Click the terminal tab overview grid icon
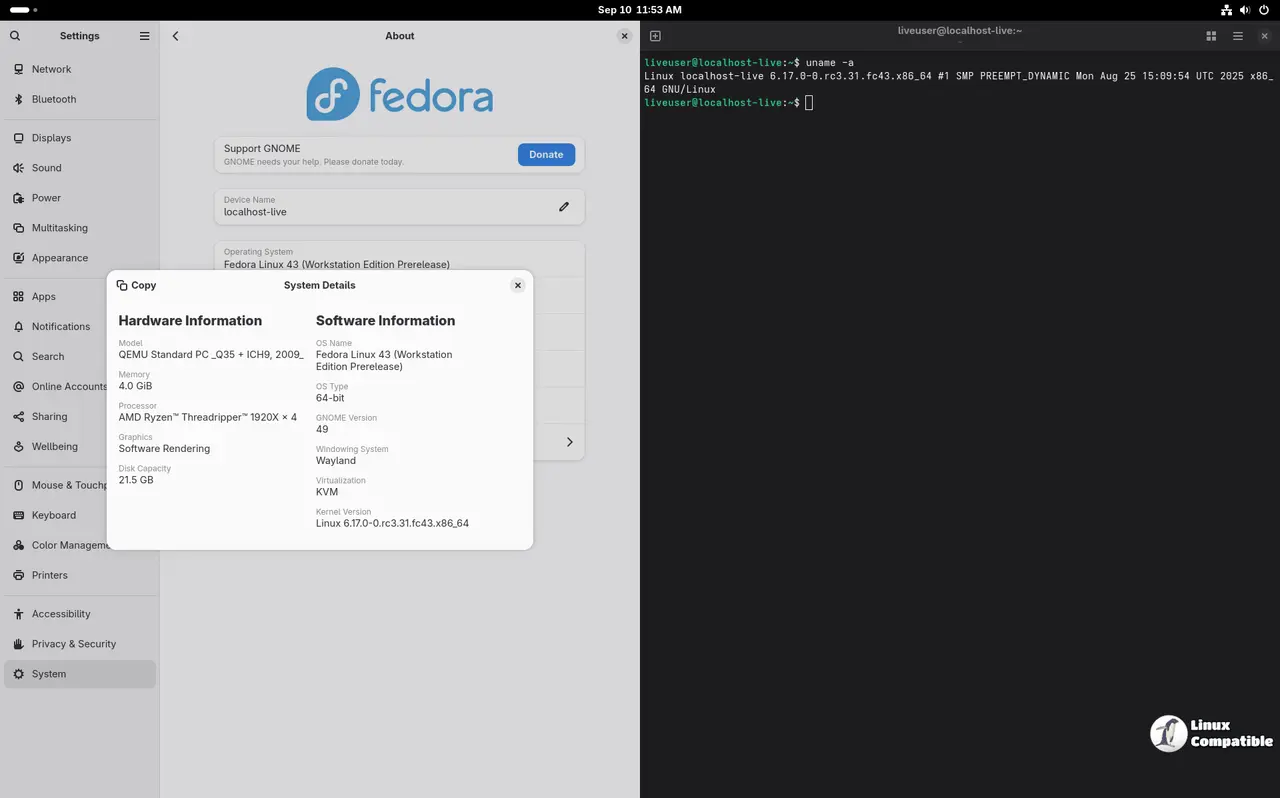The height and width of the screenshot is (798, 1280). pyautogui.click(x=1211, y=36)
